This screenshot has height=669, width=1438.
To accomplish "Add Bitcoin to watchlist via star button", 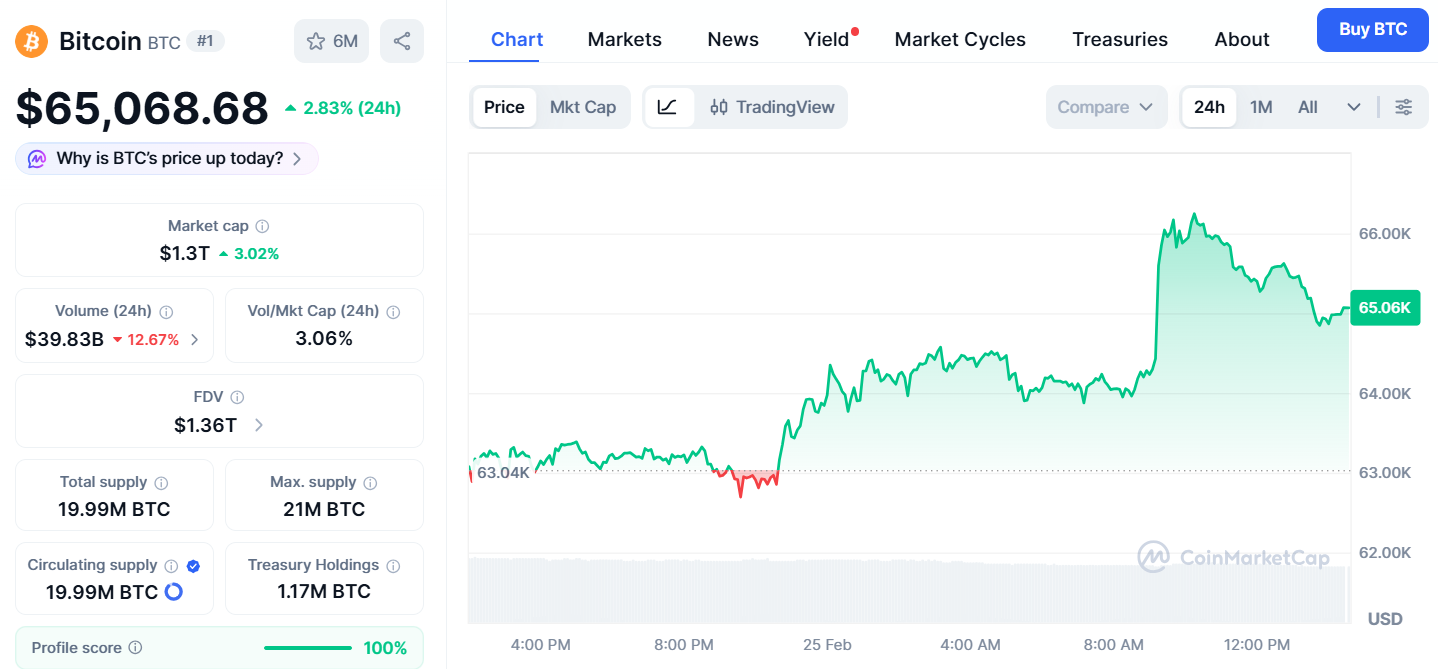I will (x=332, y=41).
